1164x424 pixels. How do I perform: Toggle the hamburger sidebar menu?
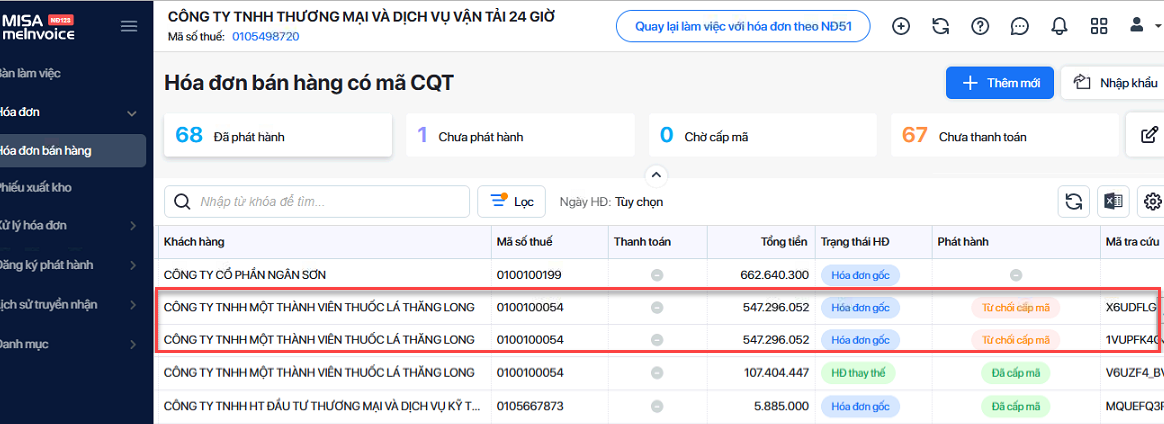point(128,27)
